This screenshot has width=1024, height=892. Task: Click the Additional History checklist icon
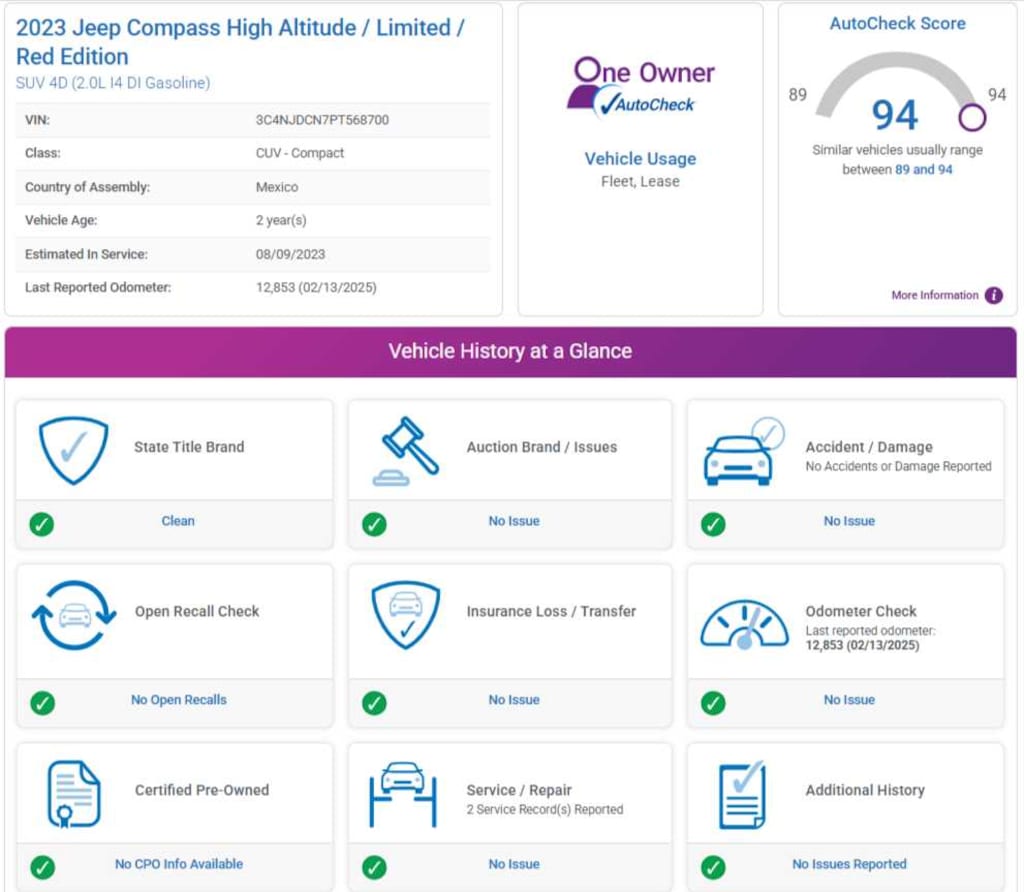click(x=742, y=794)
